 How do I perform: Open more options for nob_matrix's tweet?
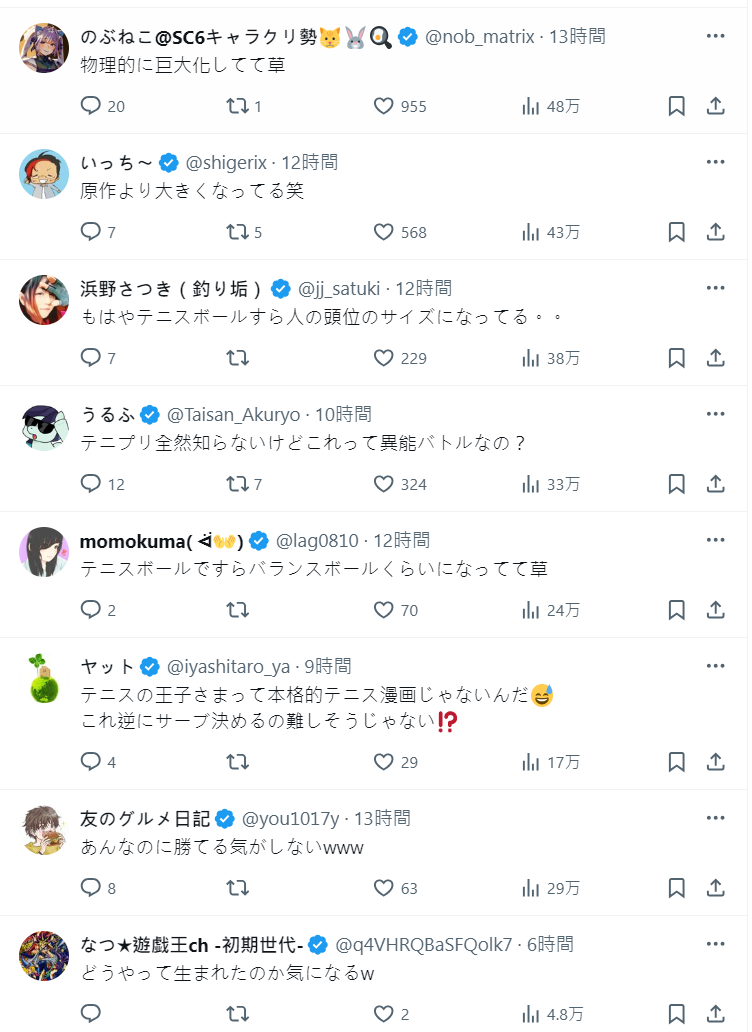[x=715, y=36]
